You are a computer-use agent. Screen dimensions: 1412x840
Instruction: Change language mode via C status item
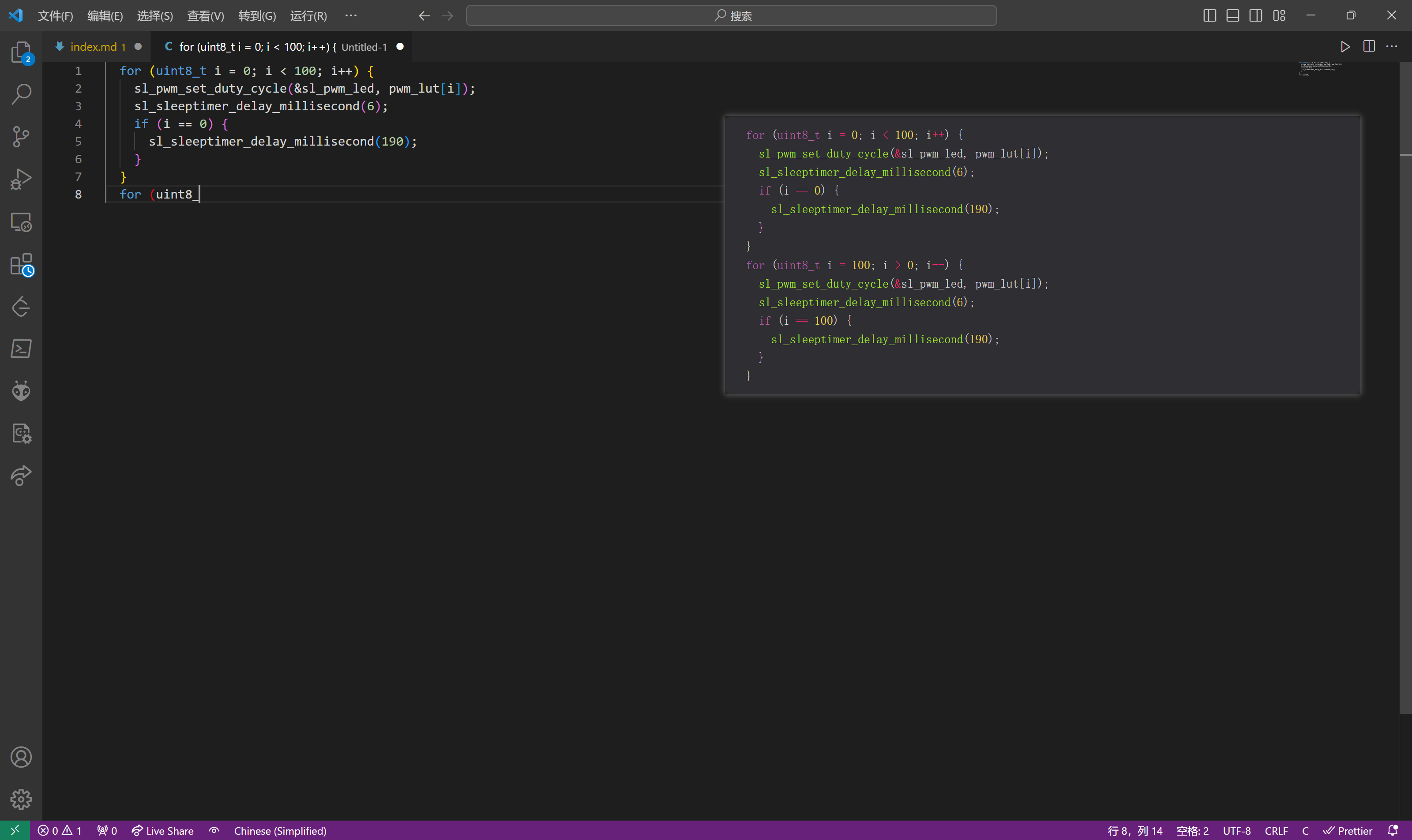[x=1305, y=830]
